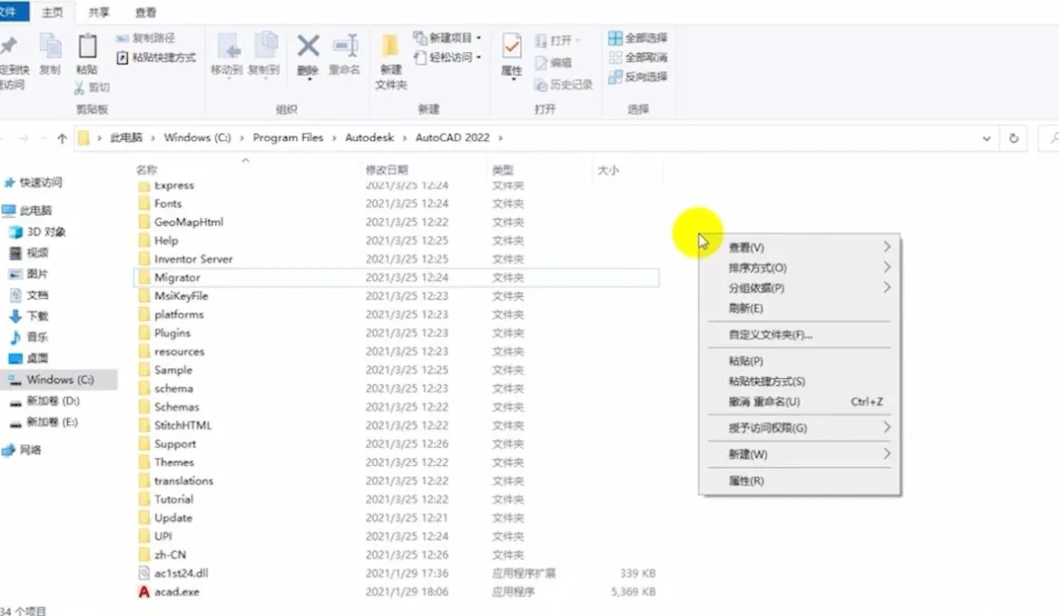Click the Edit (编辑) ribbon button

(554, 62)
